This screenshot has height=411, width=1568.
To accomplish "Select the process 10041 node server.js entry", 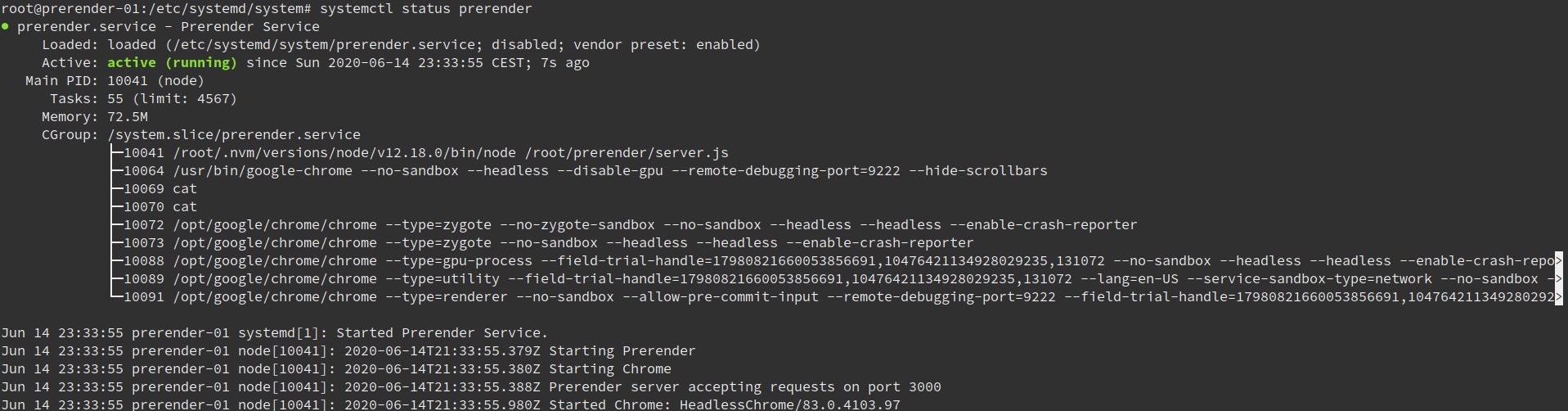I will 425,152.
